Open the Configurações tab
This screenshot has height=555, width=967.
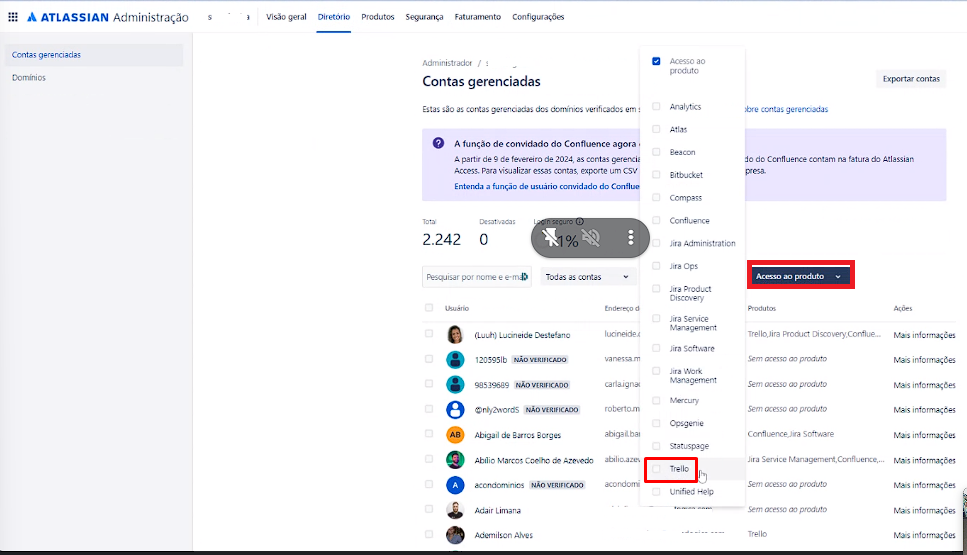(x=538, y=17)
